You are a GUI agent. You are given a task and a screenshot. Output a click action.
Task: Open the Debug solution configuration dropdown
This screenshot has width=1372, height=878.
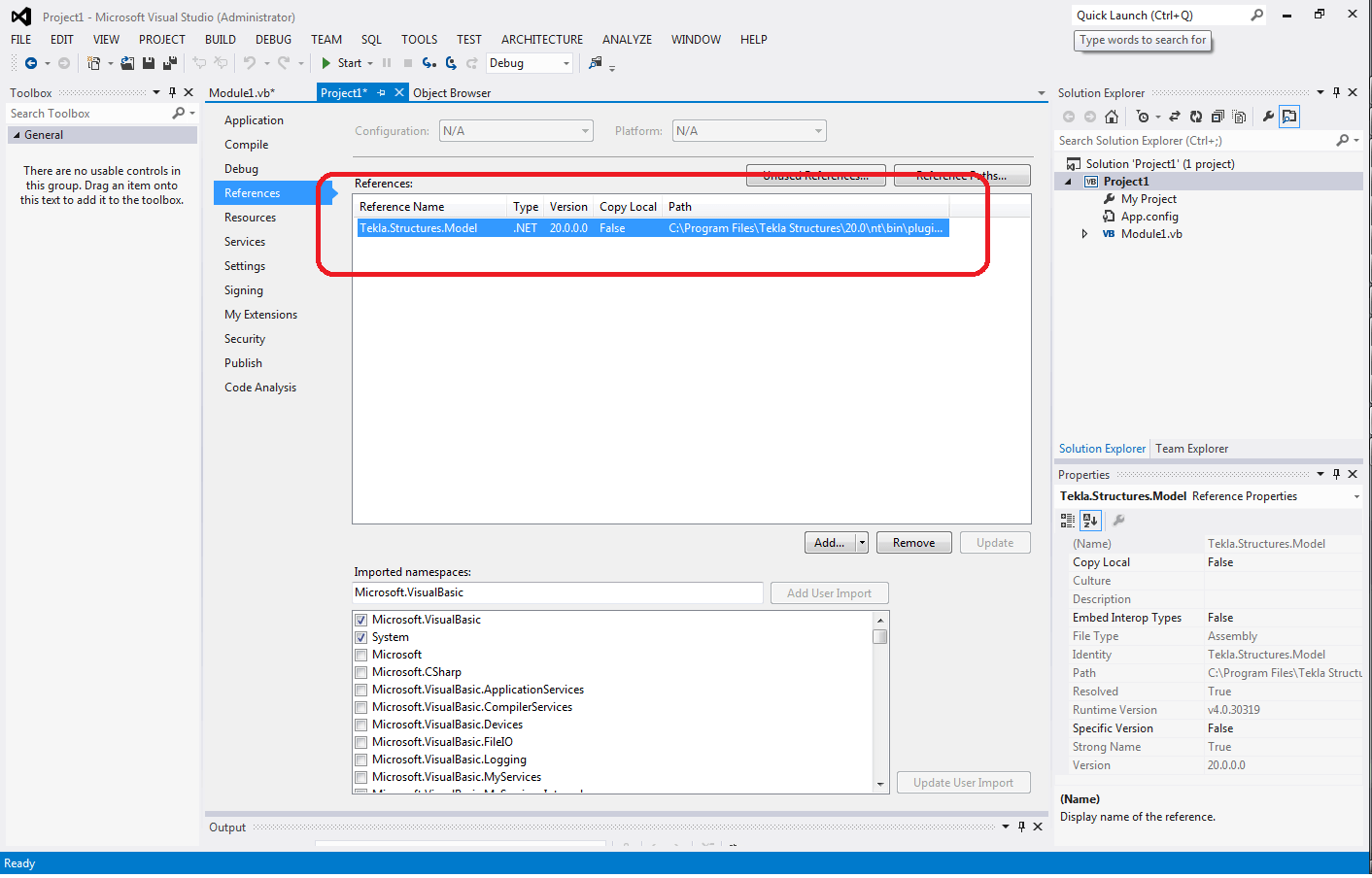pyautogui.click(x=566, y=63)
